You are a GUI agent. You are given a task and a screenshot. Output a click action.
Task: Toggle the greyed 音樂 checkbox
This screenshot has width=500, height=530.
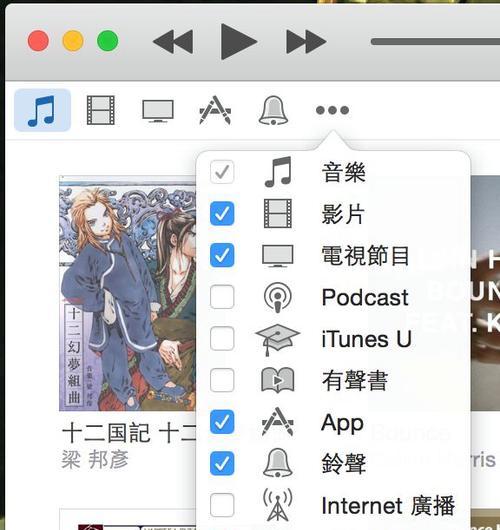[222, 172]
